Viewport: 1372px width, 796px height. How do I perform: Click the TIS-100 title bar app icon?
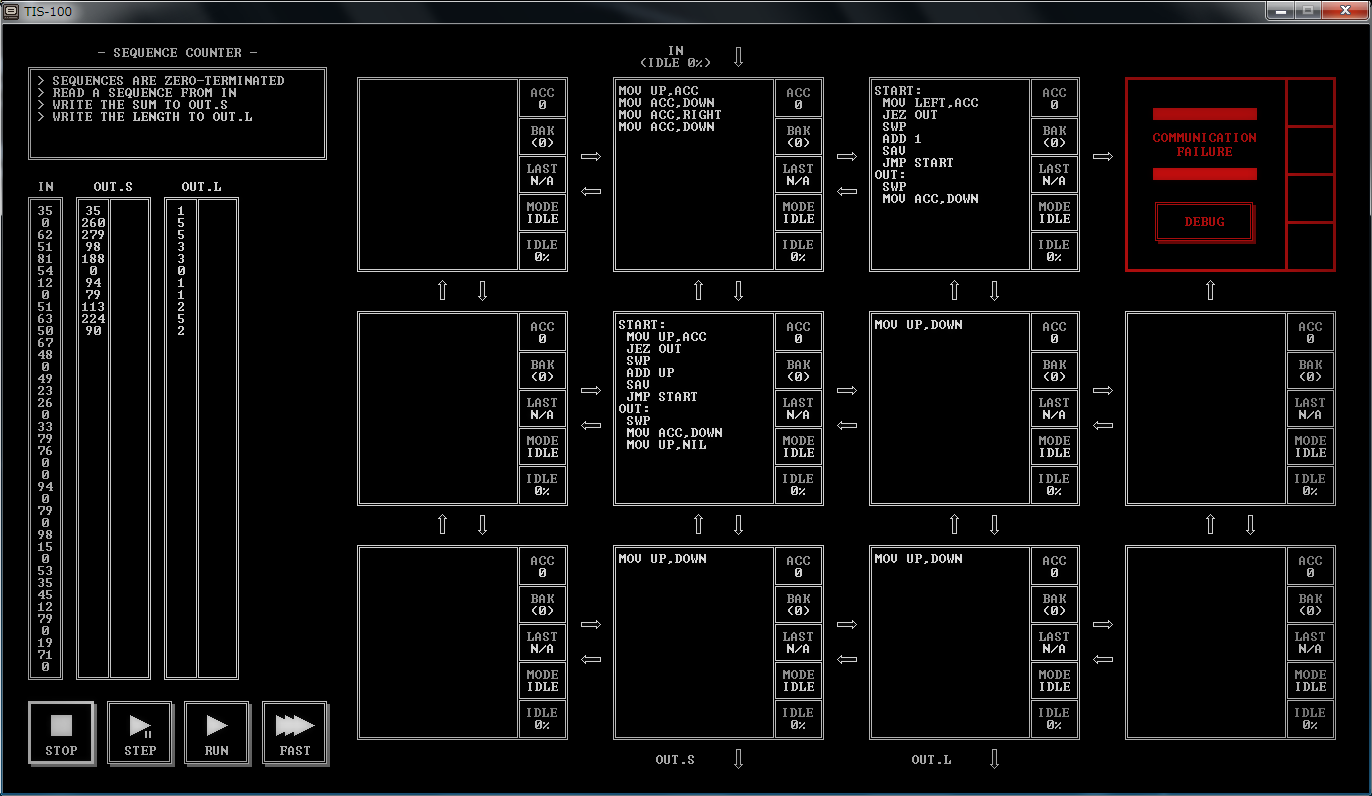11,11
